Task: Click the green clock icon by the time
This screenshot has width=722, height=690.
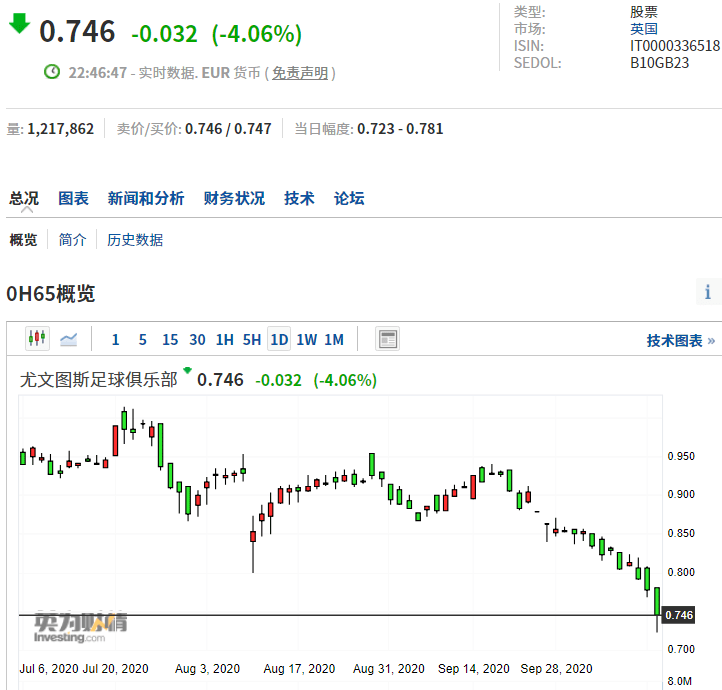Action: point(52,72)
